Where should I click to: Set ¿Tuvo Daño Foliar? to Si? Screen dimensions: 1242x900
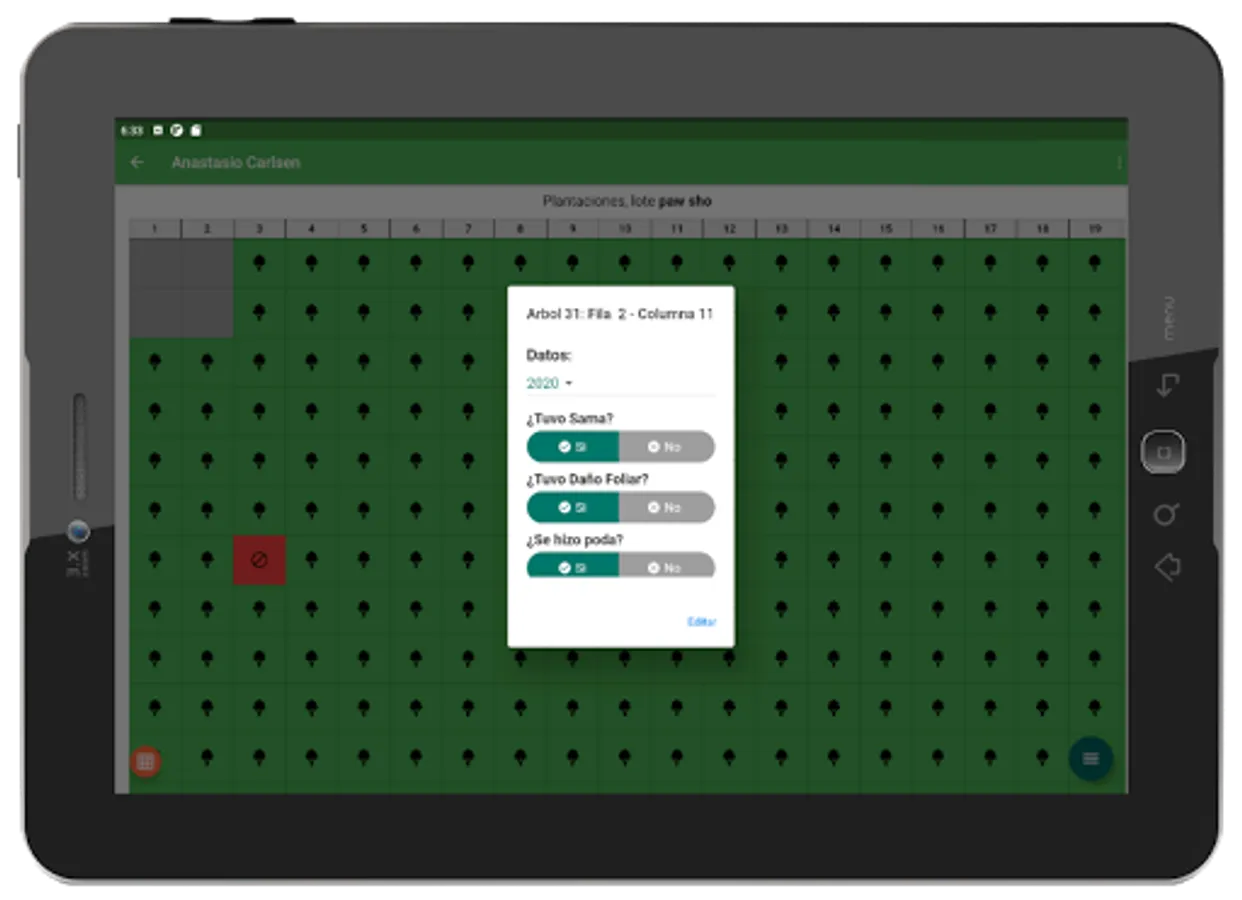(573, 508)
